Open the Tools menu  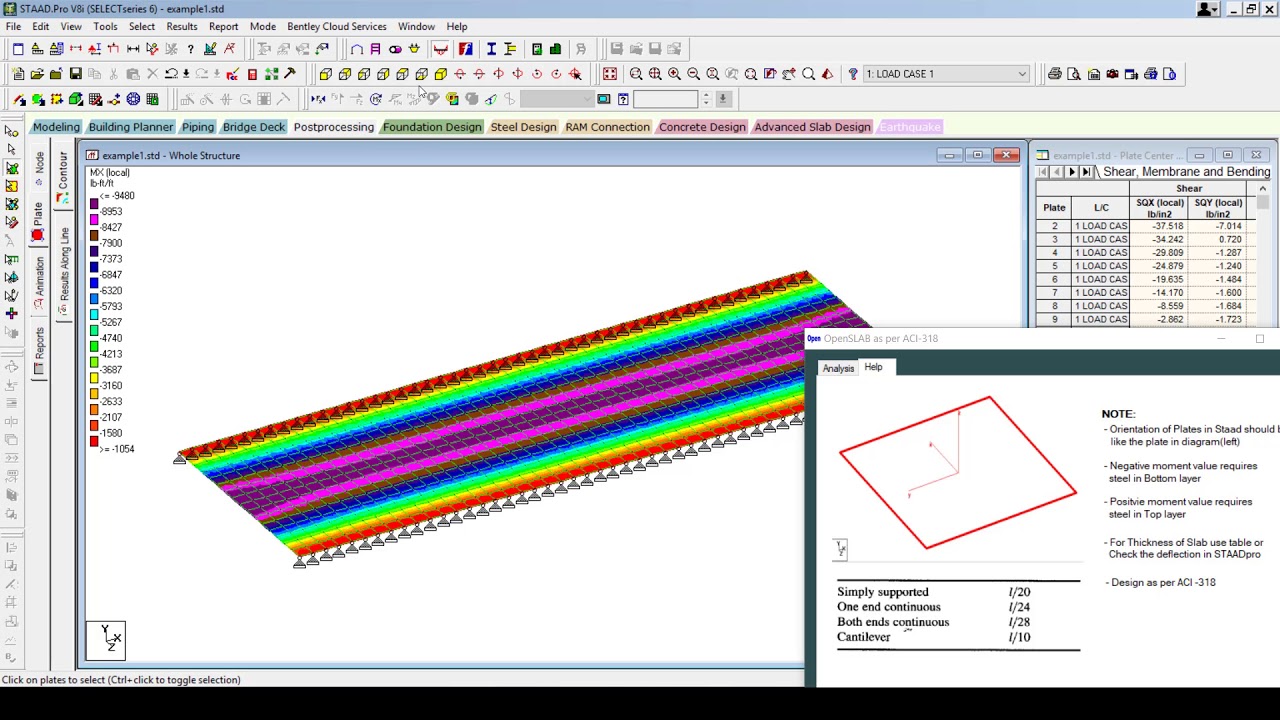pos(105,27)
